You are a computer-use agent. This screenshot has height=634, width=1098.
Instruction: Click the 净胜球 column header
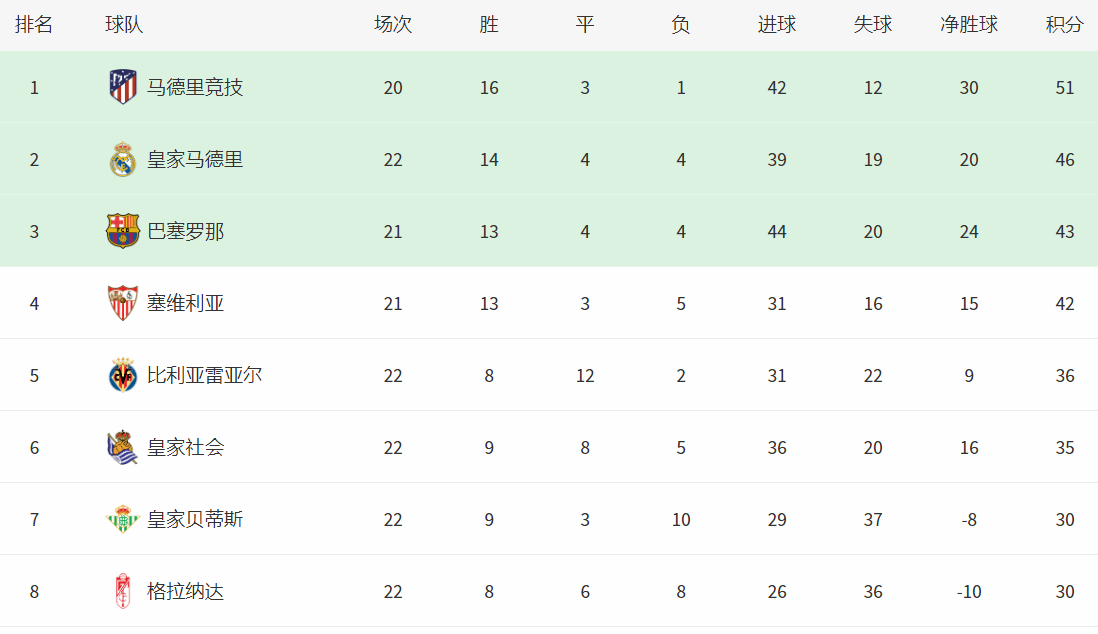point(968,25)
